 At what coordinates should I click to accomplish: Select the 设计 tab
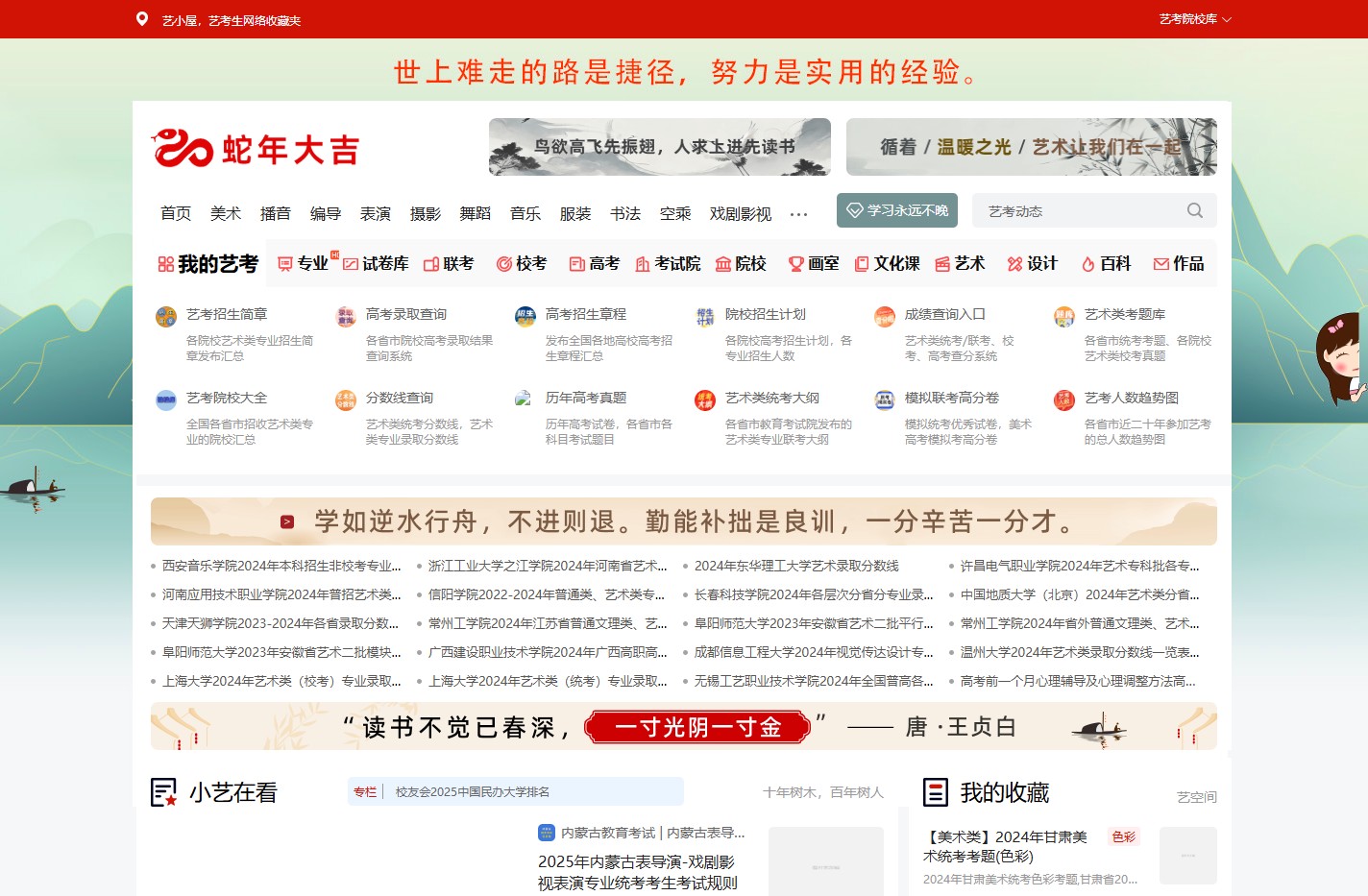click(x=1033, y=263)
